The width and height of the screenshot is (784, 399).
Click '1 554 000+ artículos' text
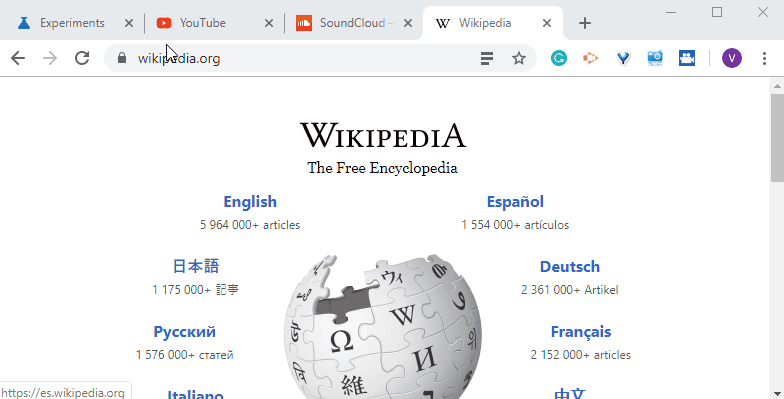515,225
